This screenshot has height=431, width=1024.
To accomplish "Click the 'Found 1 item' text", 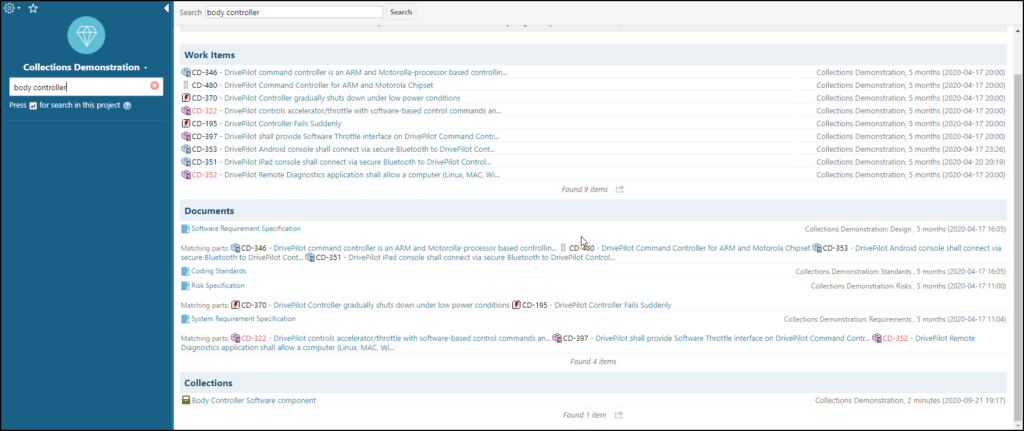I will (584, 415).
